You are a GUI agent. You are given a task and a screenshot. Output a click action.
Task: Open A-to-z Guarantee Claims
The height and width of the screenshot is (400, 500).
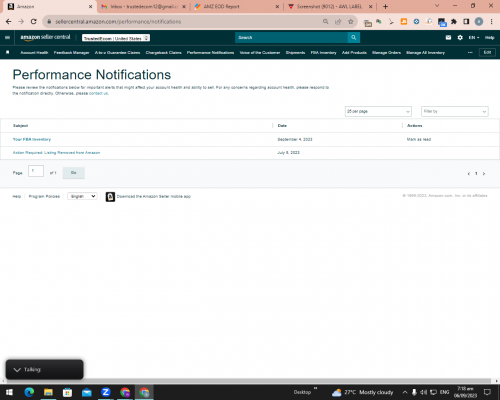coord(117,53)
